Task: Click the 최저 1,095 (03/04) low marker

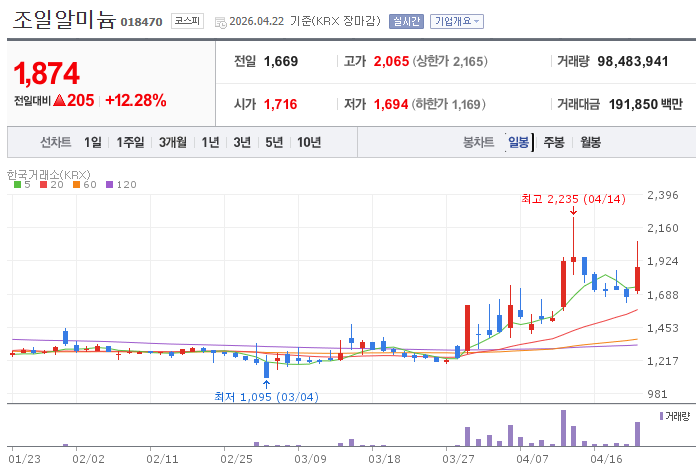Action: tap(266, 396)
